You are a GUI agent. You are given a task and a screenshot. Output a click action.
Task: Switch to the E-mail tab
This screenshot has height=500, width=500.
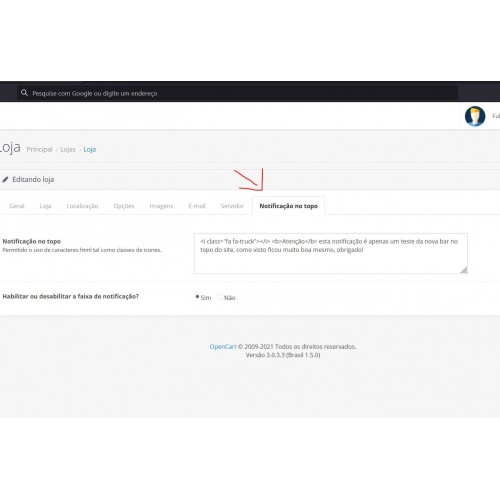[x=197, y=206]
